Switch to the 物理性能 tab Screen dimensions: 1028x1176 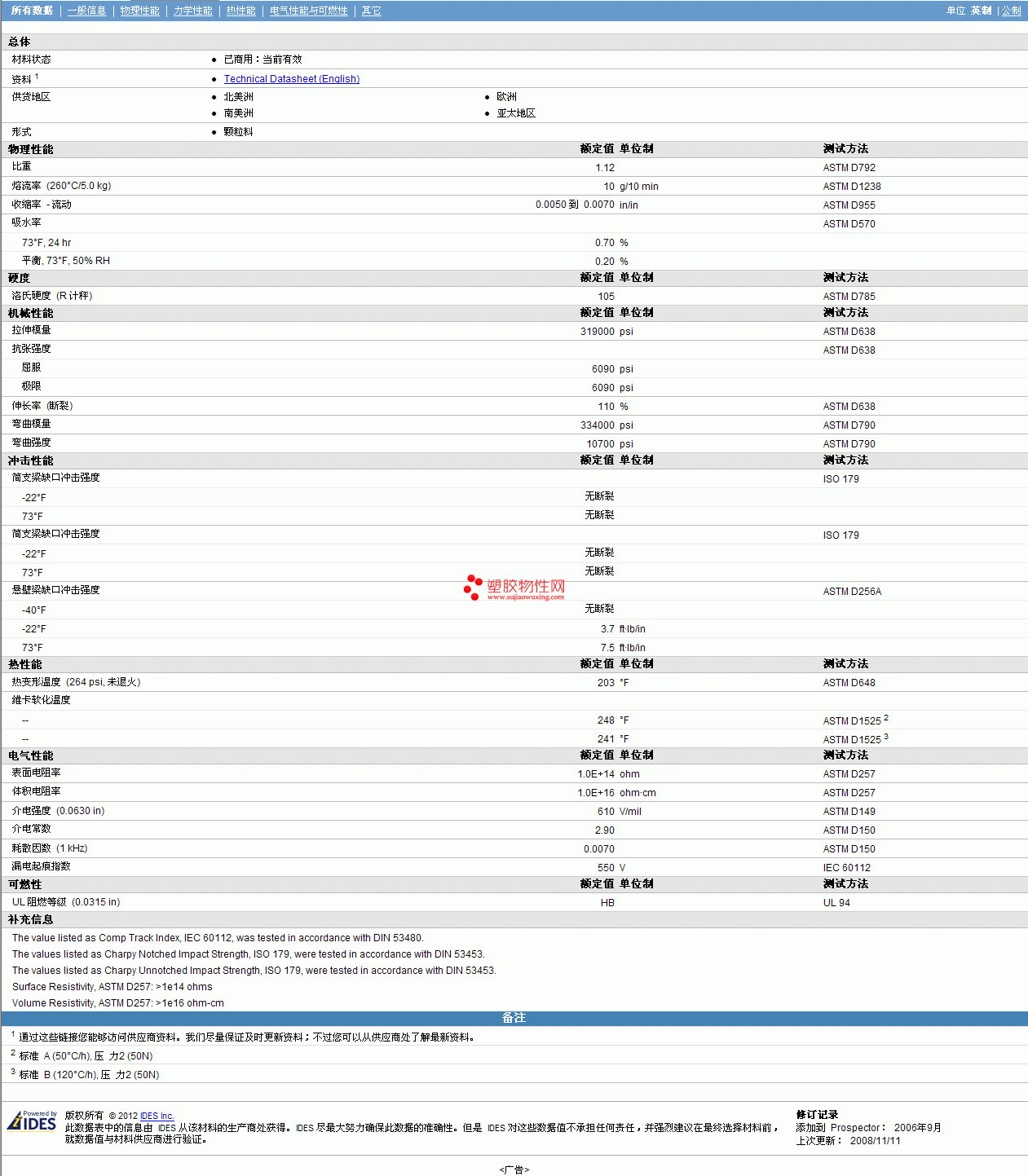[x=139, y=11]
